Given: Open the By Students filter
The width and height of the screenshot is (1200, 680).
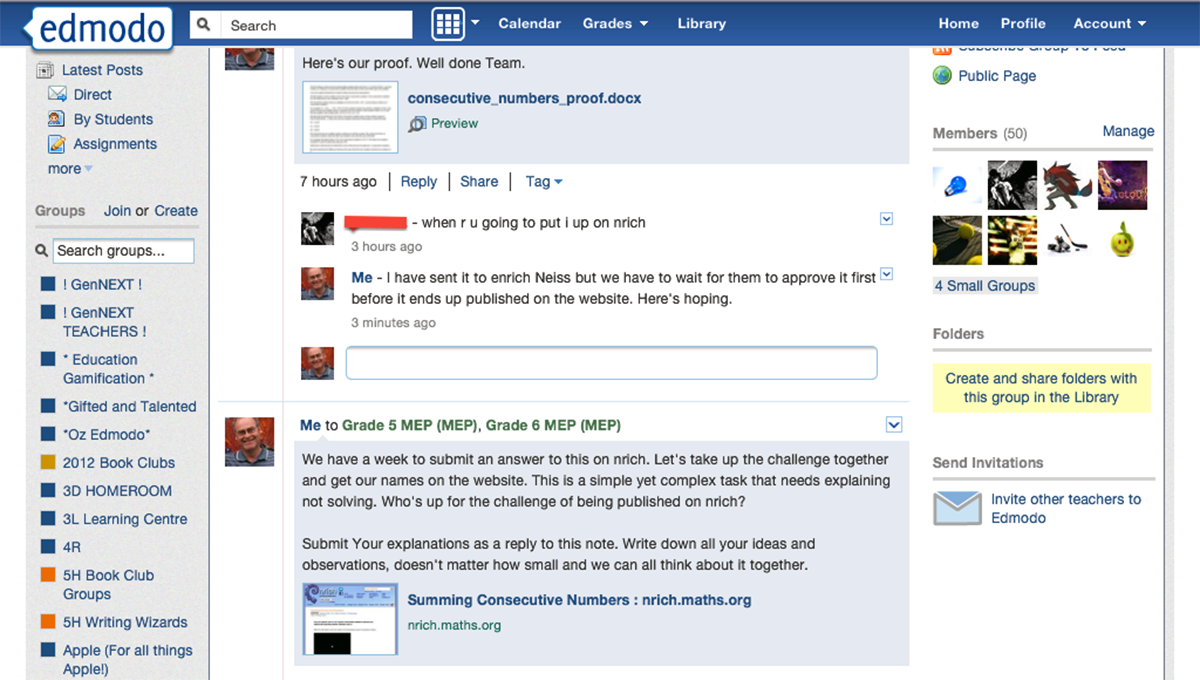Looking at the screenshot, I should [x=59, y=119].
